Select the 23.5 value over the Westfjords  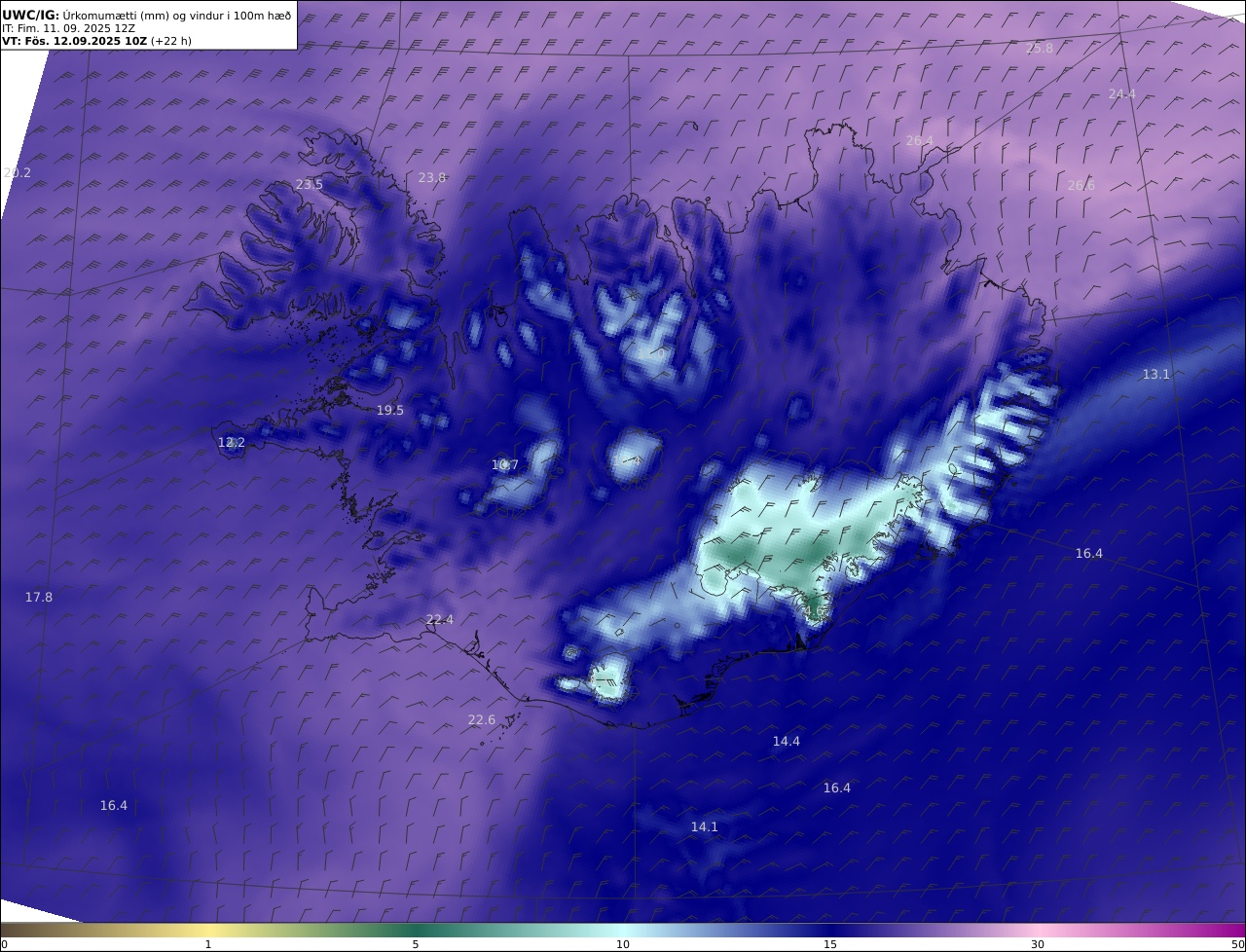(x=310, y=185)
